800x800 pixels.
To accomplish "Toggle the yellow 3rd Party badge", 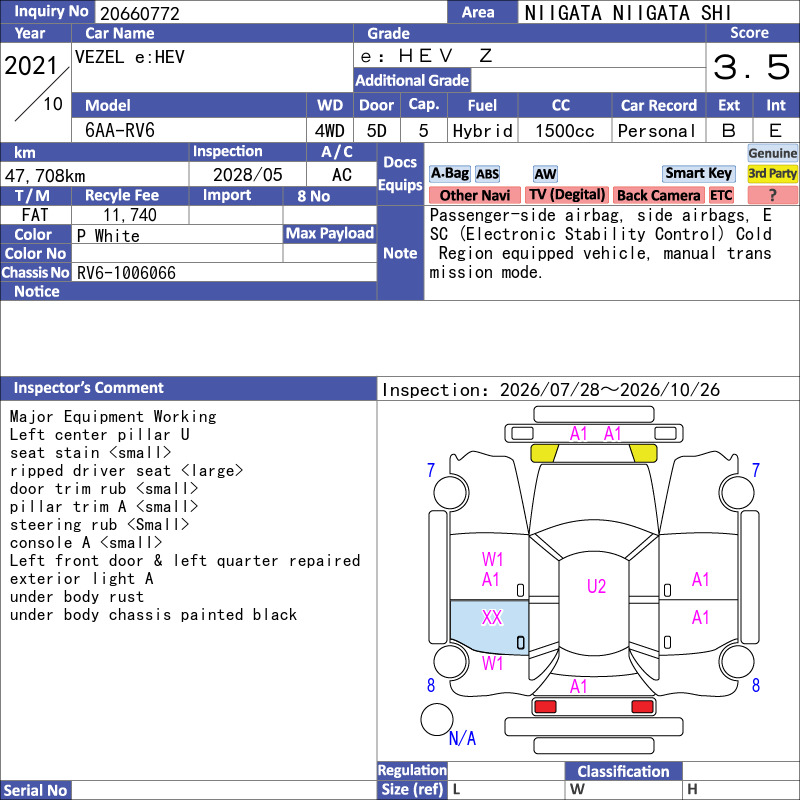I will (772, 174).
